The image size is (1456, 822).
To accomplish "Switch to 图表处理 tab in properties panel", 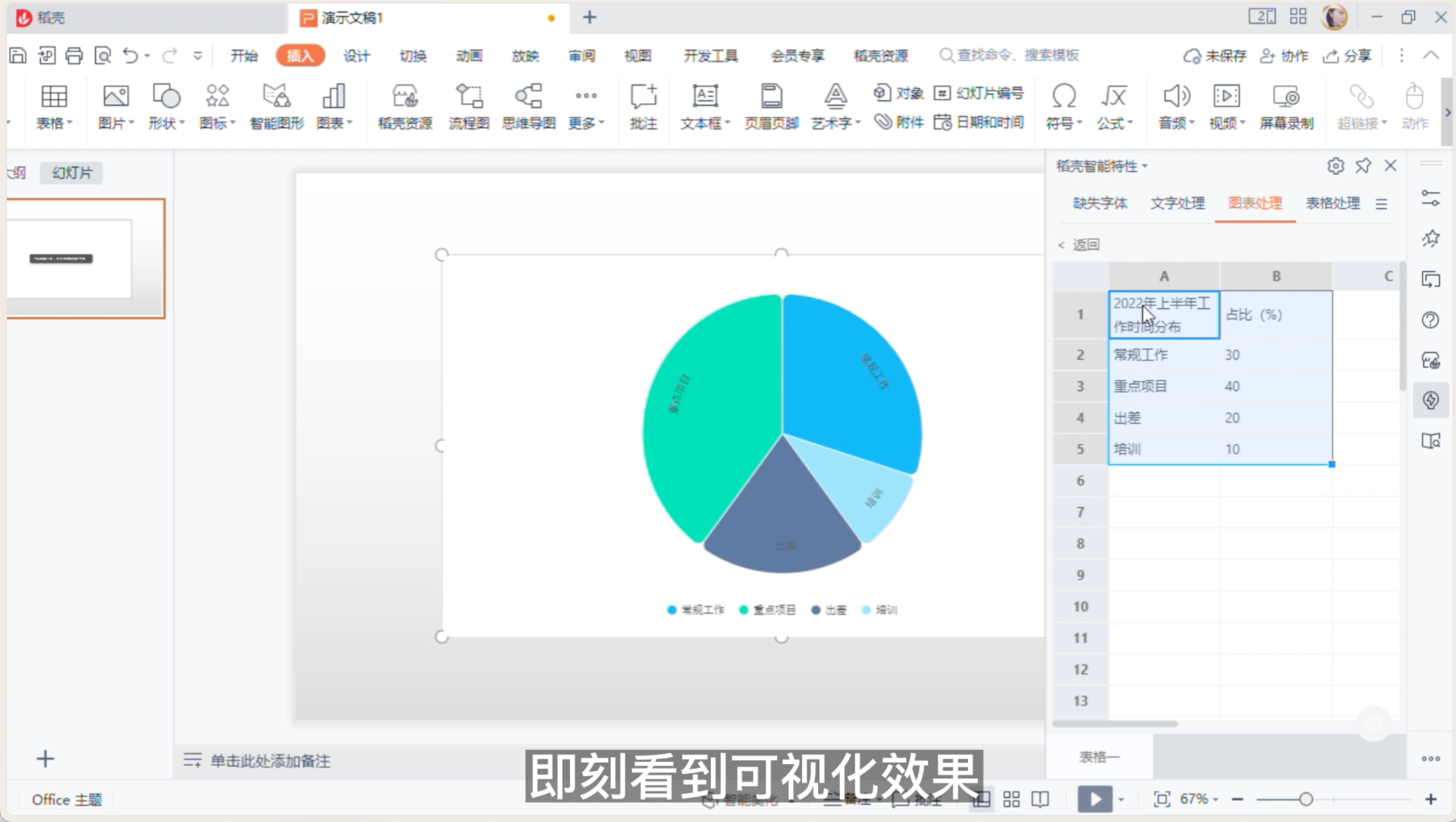I will 1254,203.
